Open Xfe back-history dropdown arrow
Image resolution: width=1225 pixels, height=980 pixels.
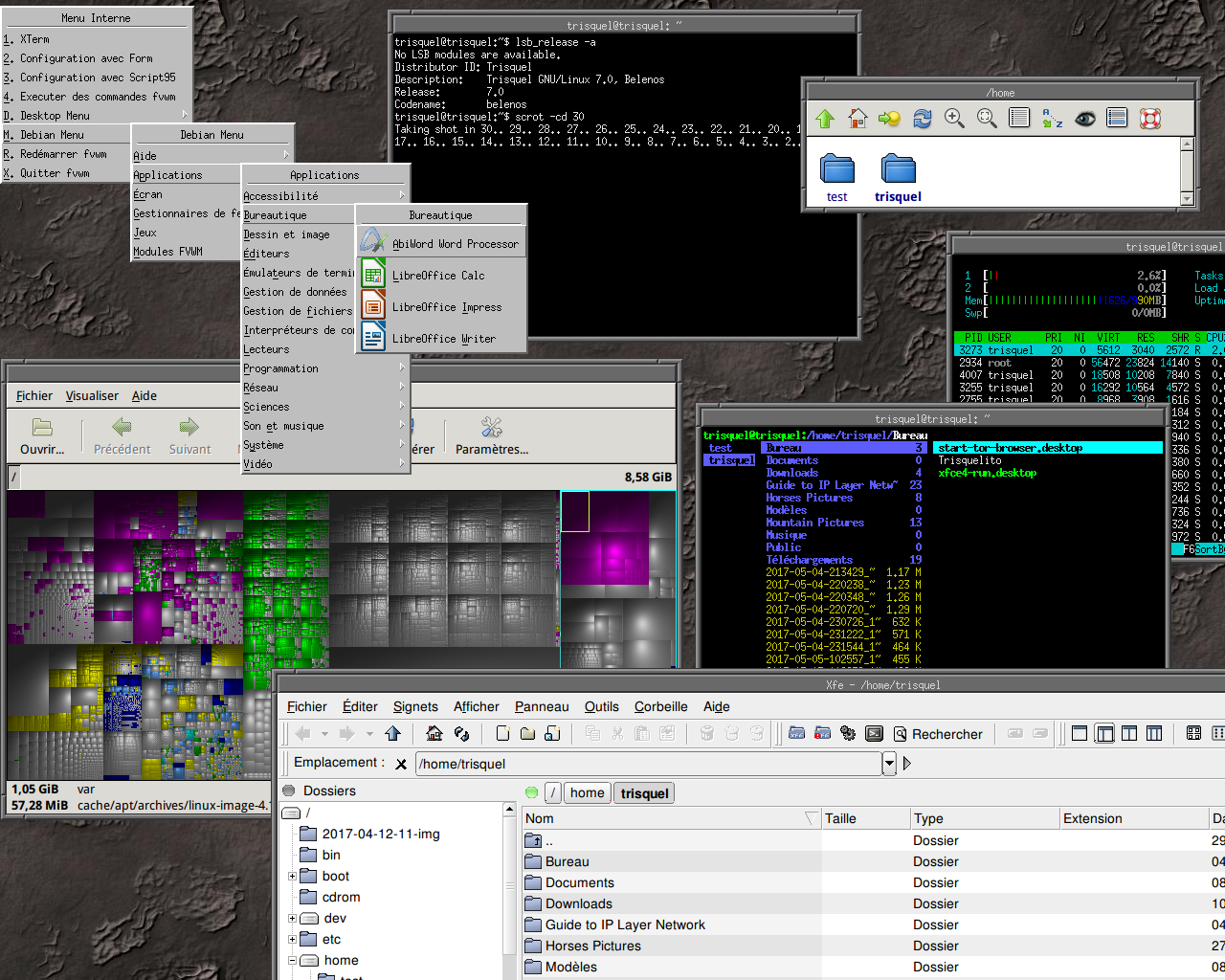[325, 734]
